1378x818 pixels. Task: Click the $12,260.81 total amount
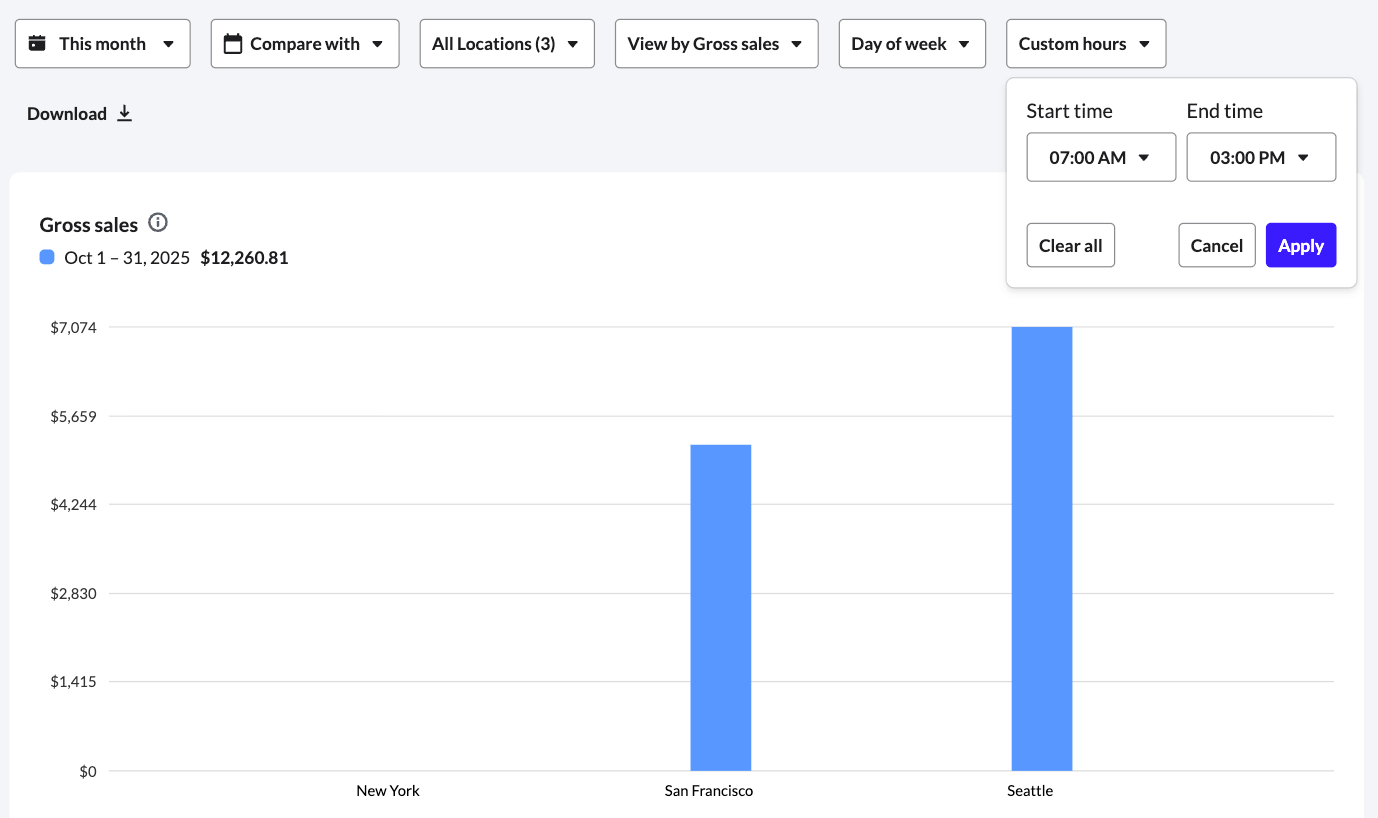tap(244, 257)
